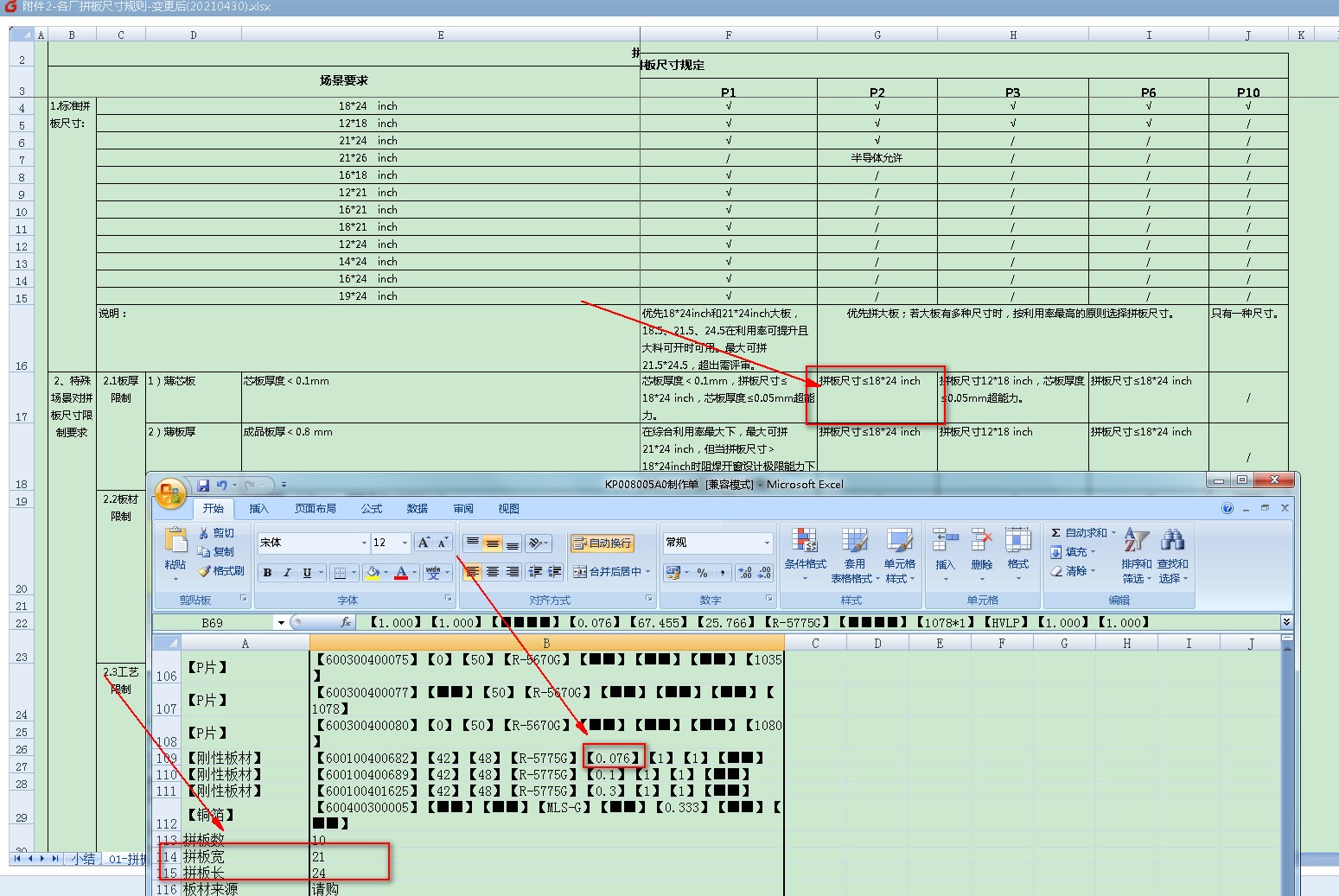Align text left in cell
This screenshot has width=1339, height=896.
472,572
